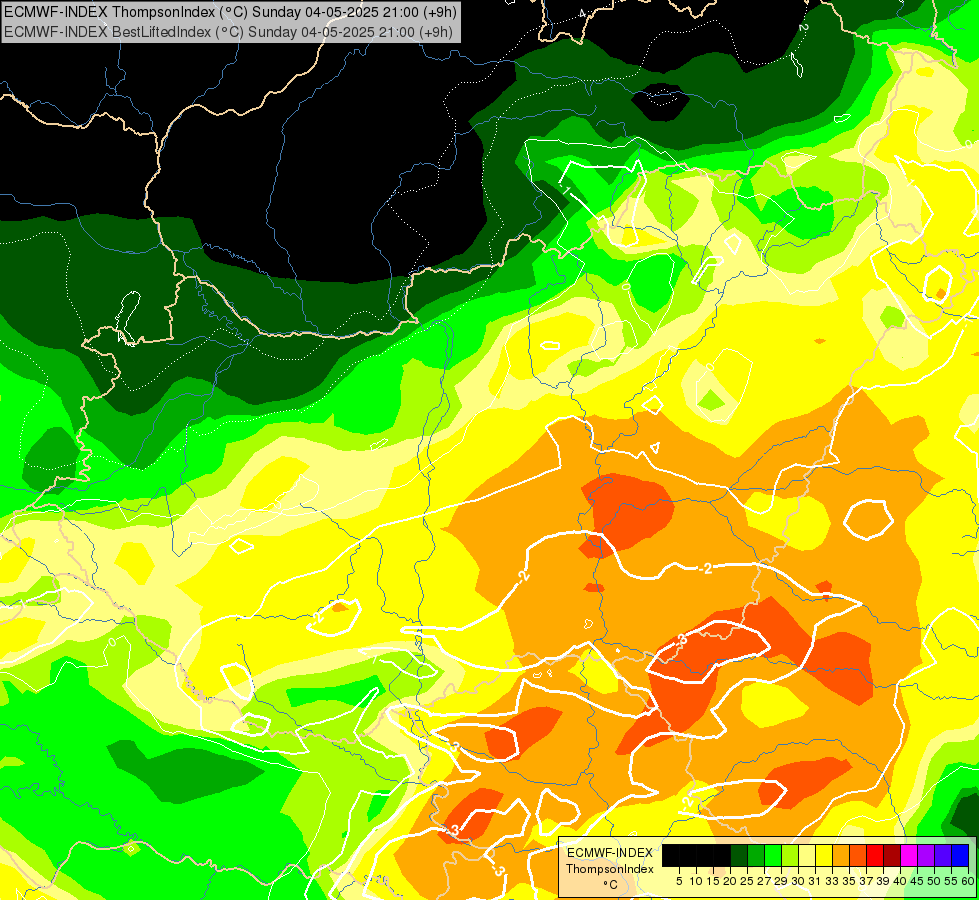Pick the blue 55–60 legend swatch
The height and width of the screenshot is (900, 979).
click(x=960, y=855)
